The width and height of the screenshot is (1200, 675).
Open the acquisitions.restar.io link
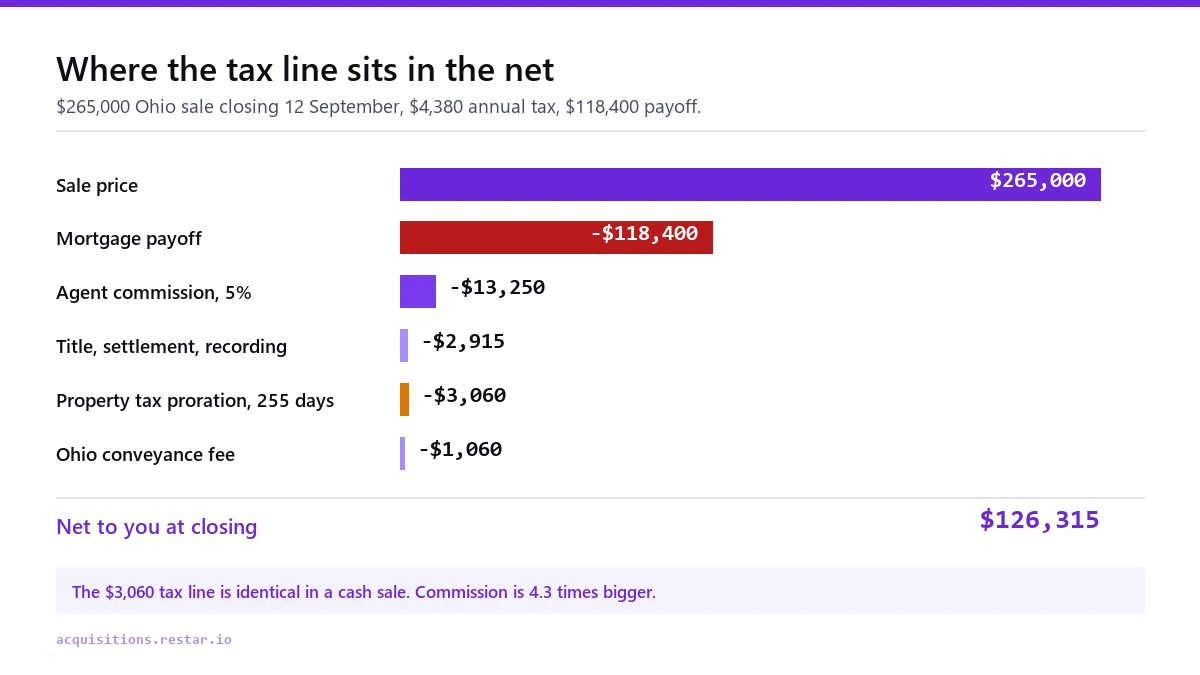(144, 639)
